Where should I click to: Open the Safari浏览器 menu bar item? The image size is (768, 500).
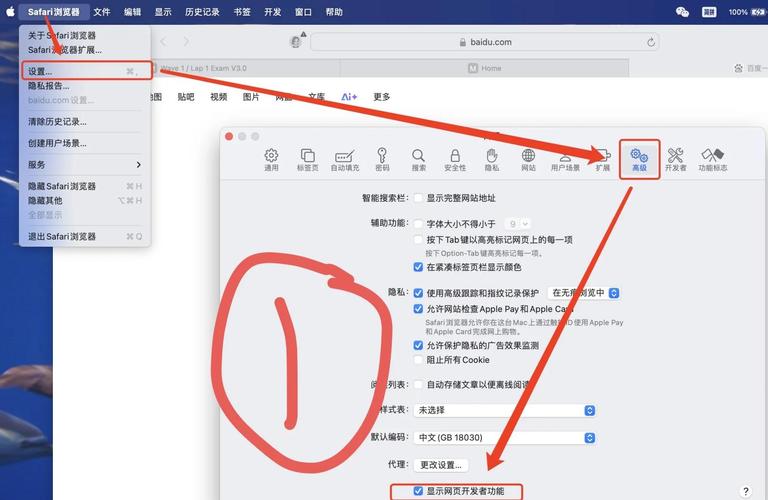point(53,12)
